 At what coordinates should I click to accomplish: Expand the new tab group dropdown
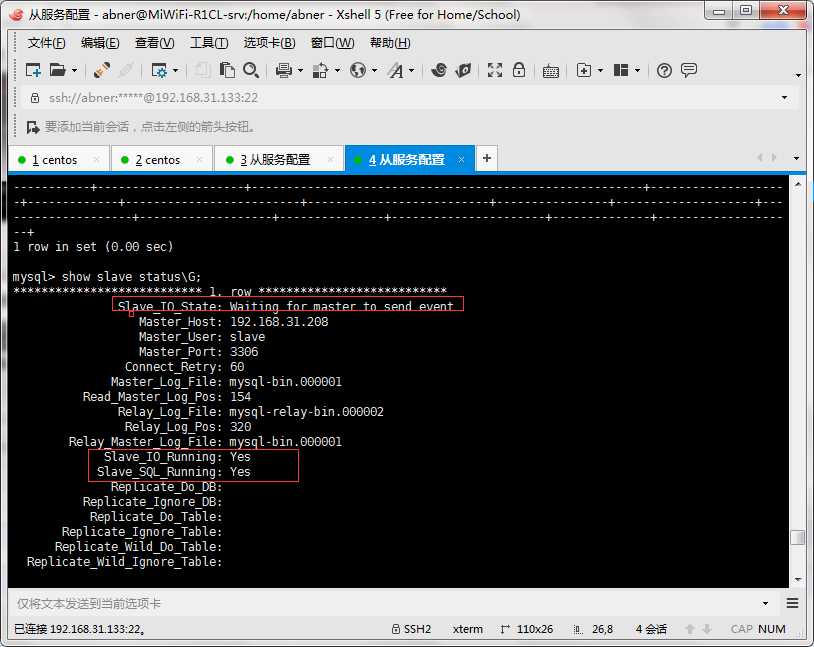point(600,70)
